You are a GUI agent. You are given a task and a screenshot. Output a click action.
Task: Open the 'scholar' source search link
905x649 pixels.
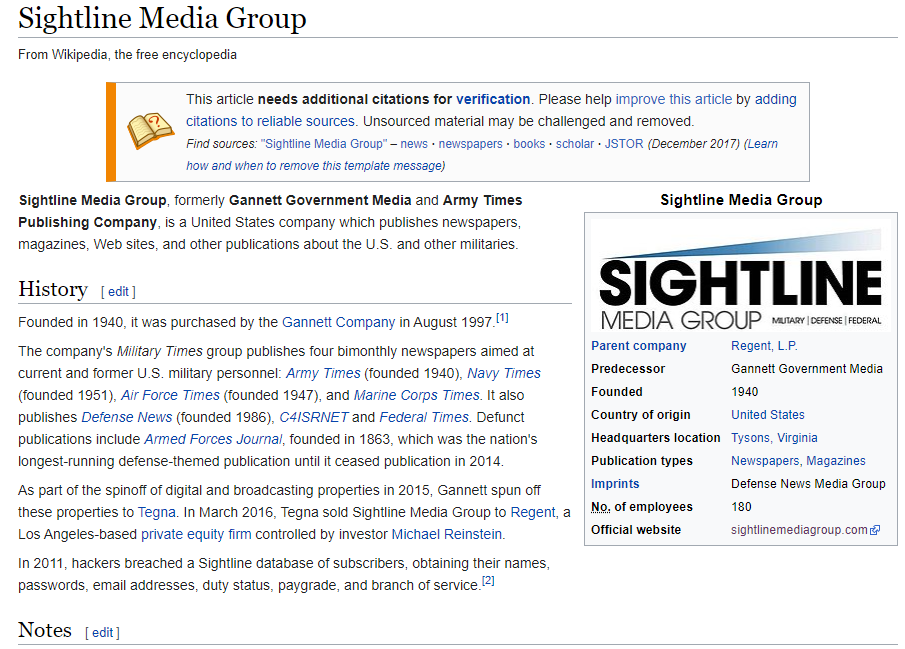coord(575,144)
